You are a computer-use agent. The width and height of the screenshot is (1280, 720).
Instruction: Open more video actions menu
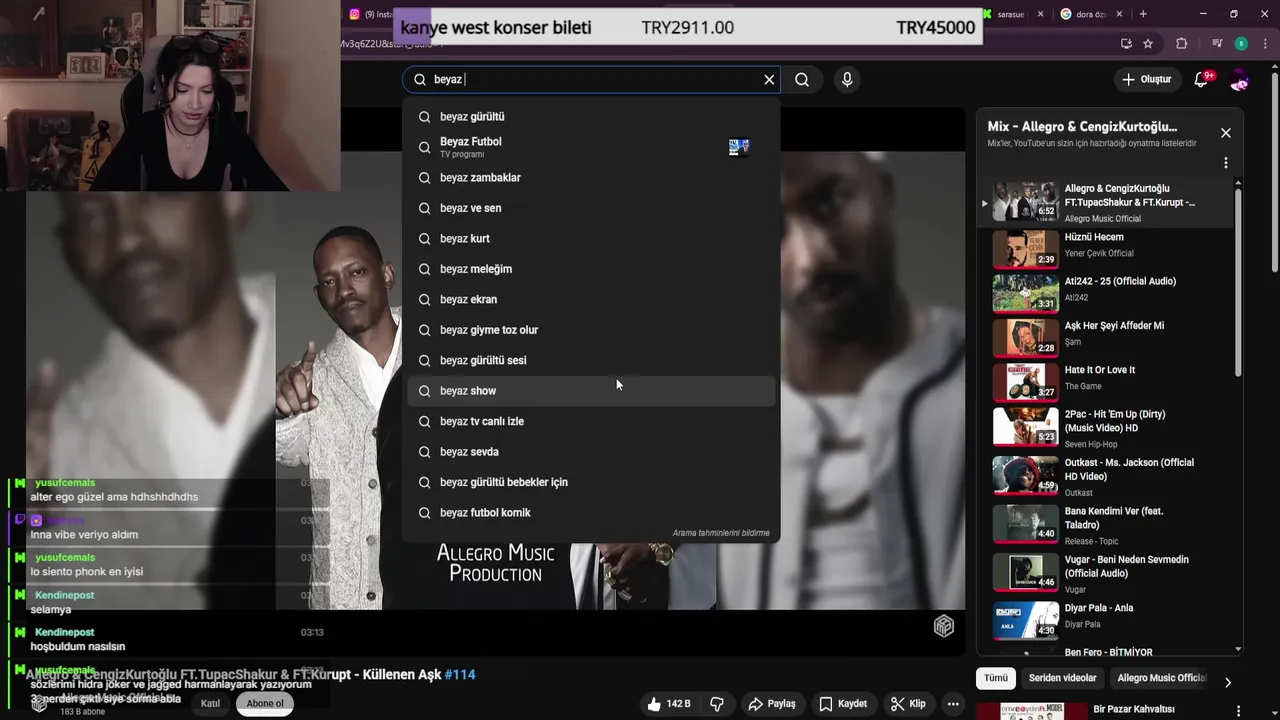[x=953, y=704]
